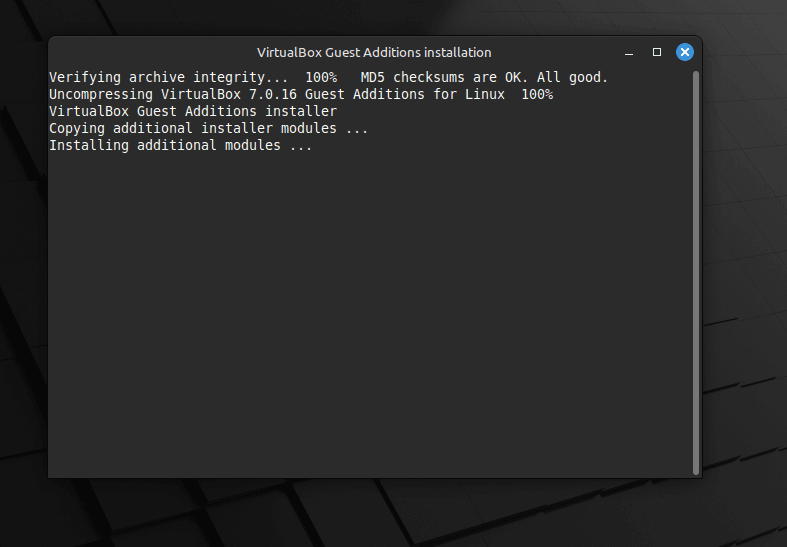The image size is (787, 547).
Task: Click the 100% after "for Linux"
Action: [537, 94]
